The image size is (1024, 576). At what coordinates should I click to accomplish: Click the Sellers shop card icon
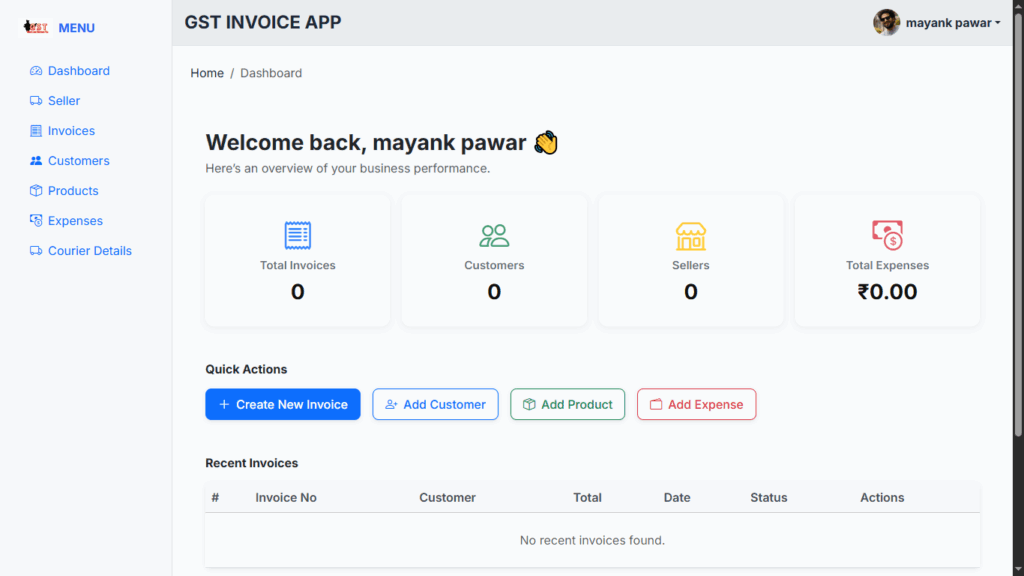pos(690,236)
